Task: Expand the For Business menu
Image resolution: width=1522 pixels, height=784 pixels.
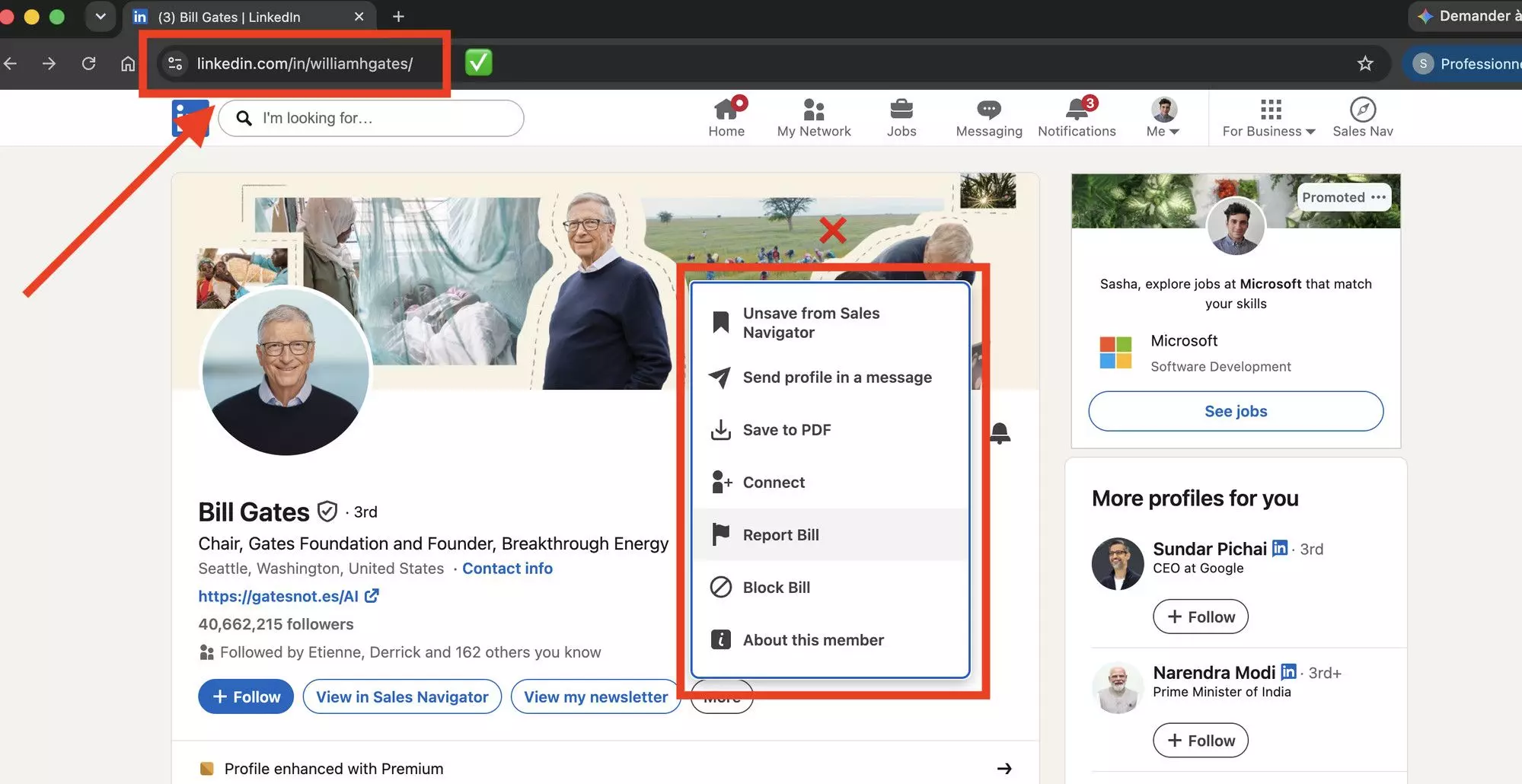Action: pyautogui.click(x=1269, y=118)
